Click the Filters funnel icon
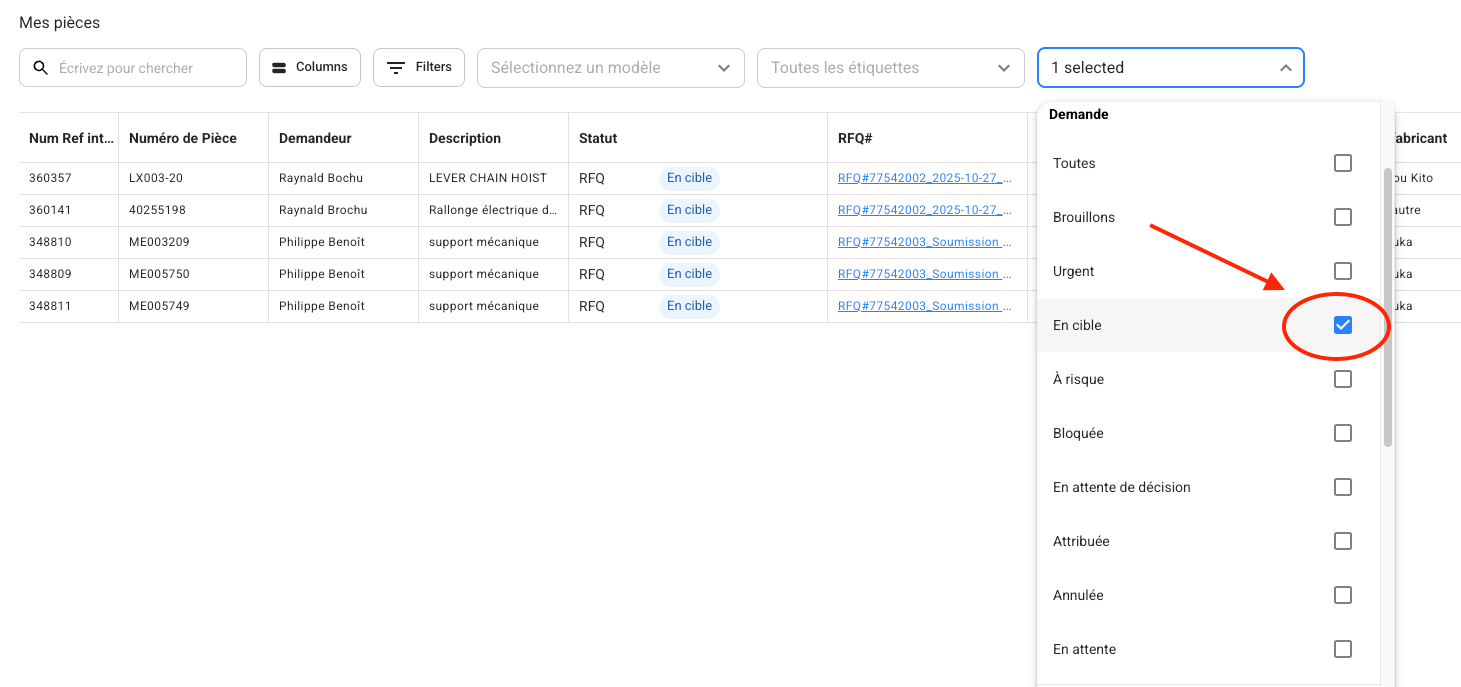The image size is (1461, 687). 396,68
